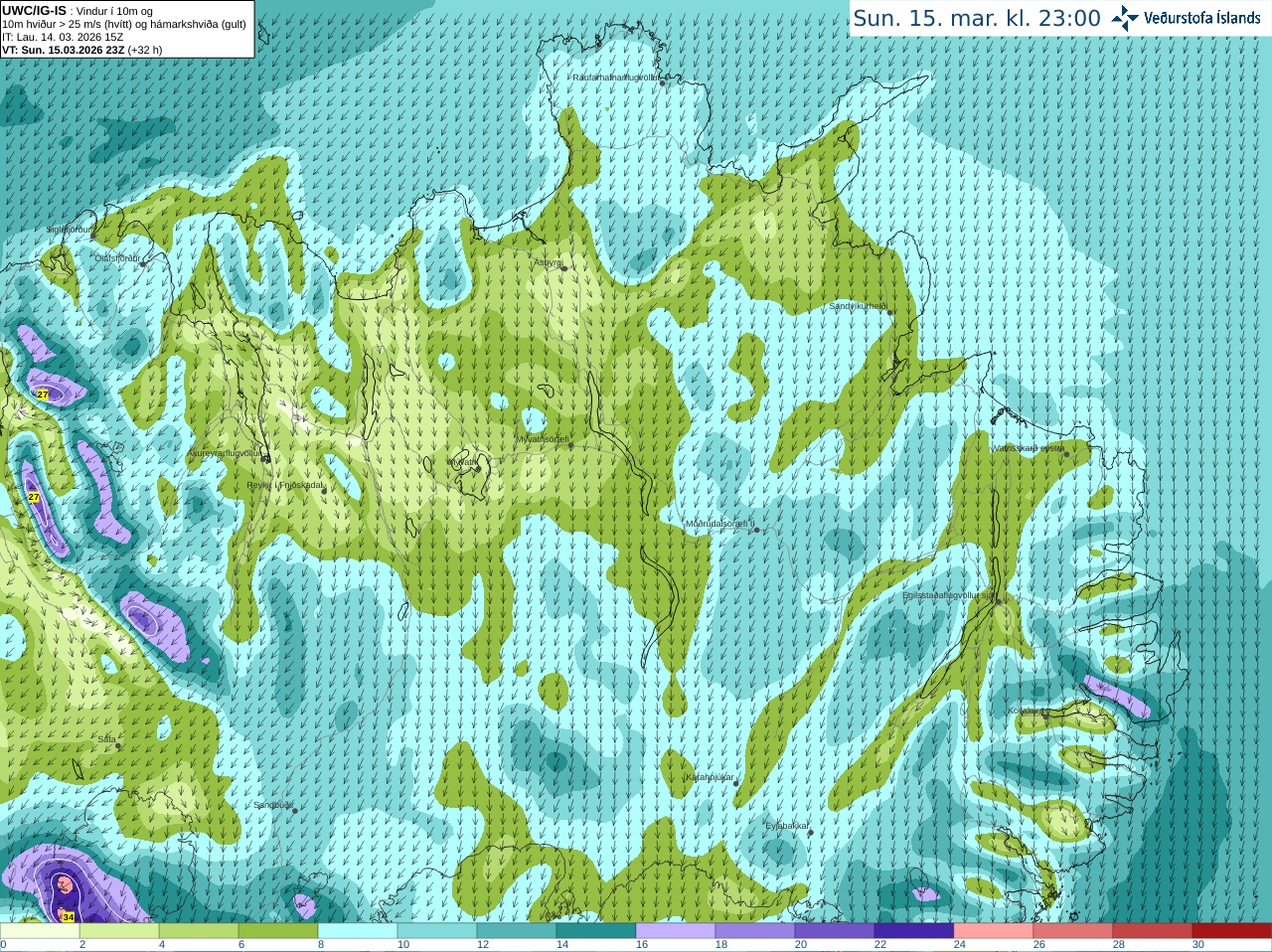The height and width of the screenshot is (952, 1272).
Task: Click the VT: Sun. 15.03.2026 23Z line
Action: 81,50
